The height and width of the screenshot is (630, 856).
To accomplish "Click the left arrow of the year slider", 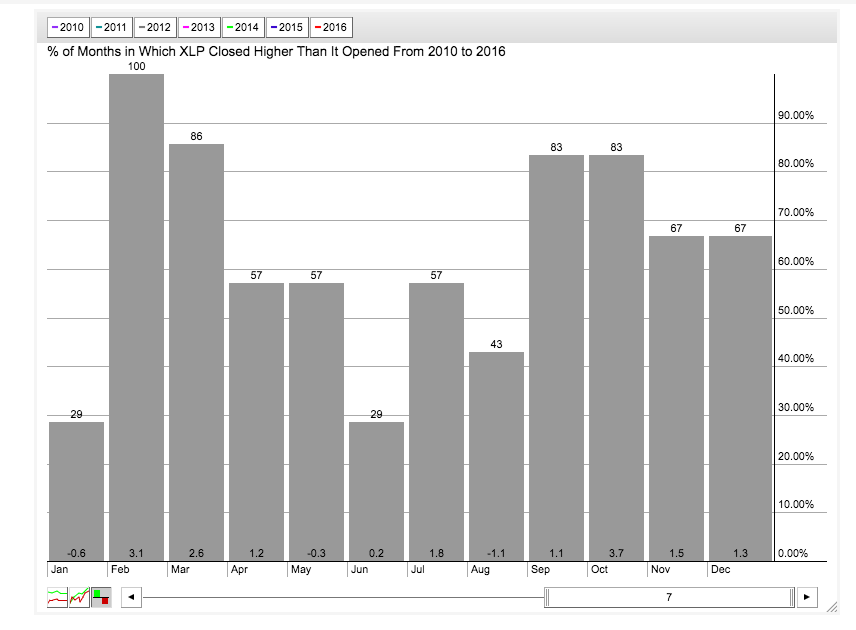I will [x=131, y=597].
